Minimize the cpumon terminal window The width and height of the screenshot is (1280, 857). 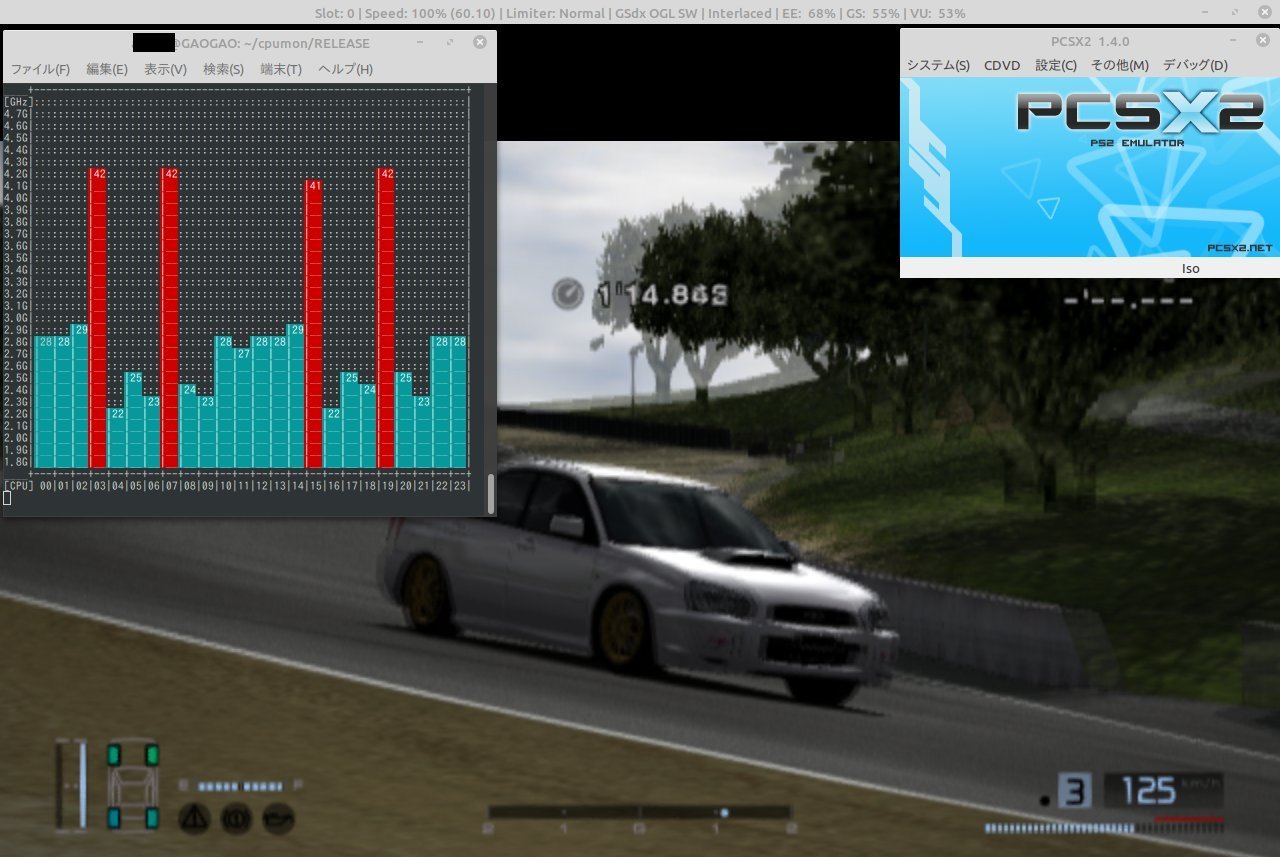click(x=418, y=43)
